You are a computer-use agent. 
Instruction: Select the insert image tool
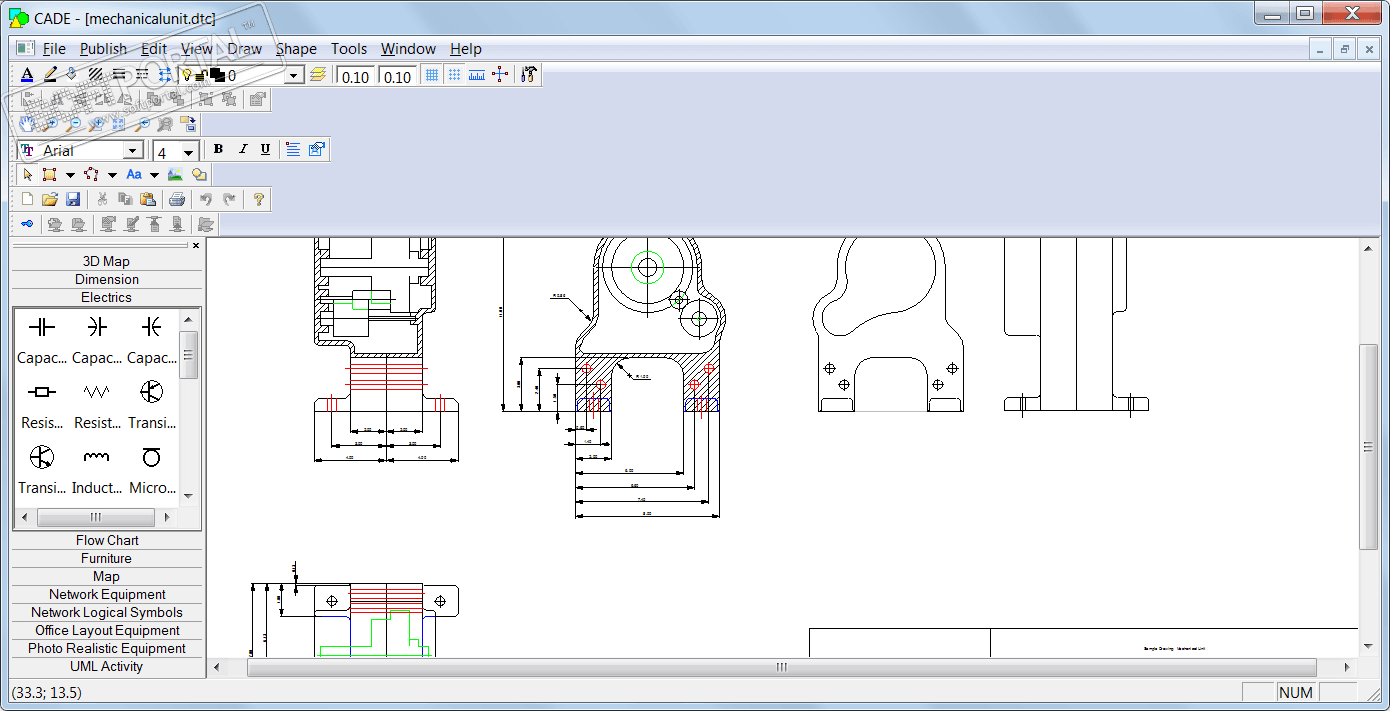[175, 174]
